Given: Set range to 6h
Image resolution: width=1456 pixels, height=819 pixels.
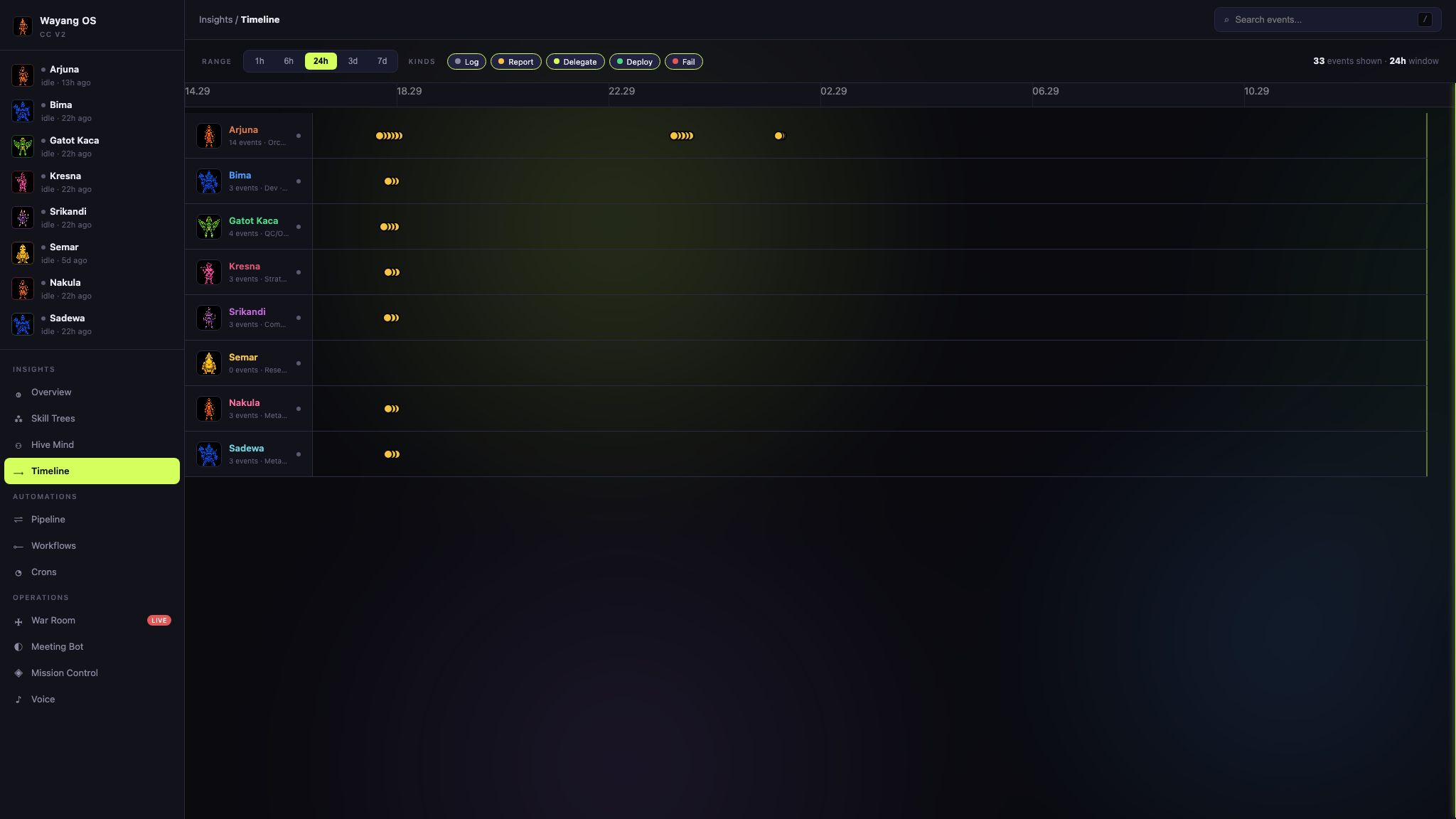Looking at the screenshot, I should (x=289, y=61).
